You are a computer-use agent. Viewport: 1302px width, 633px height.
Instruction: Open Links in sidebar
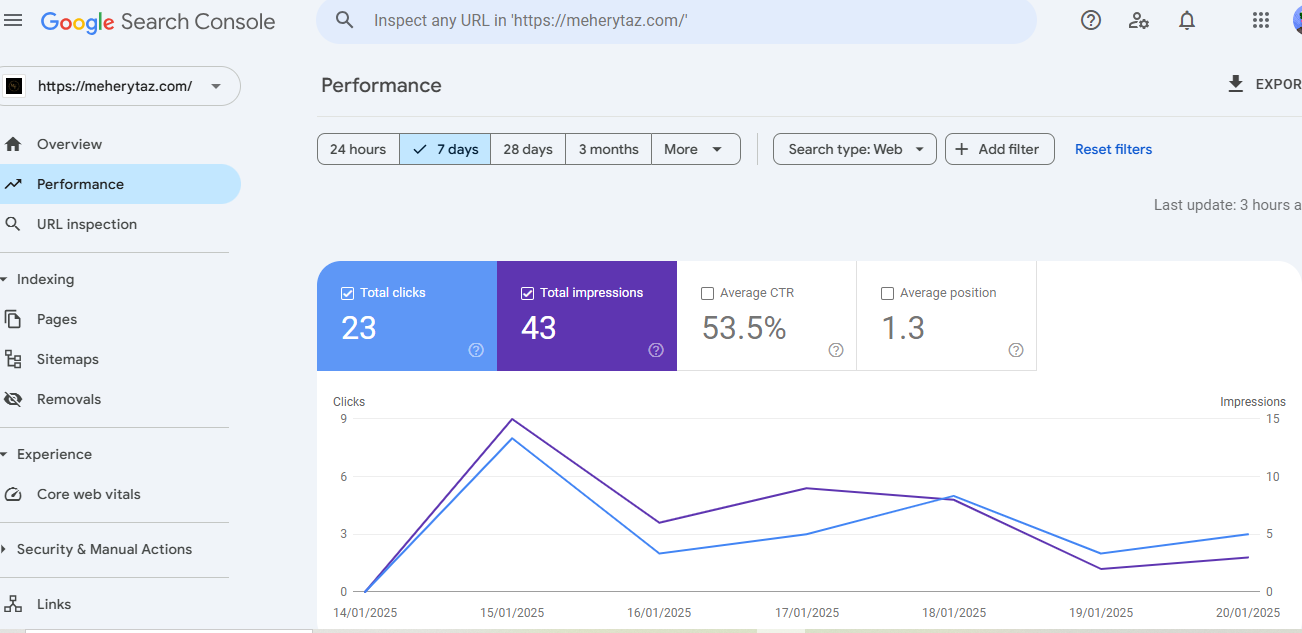120,604
